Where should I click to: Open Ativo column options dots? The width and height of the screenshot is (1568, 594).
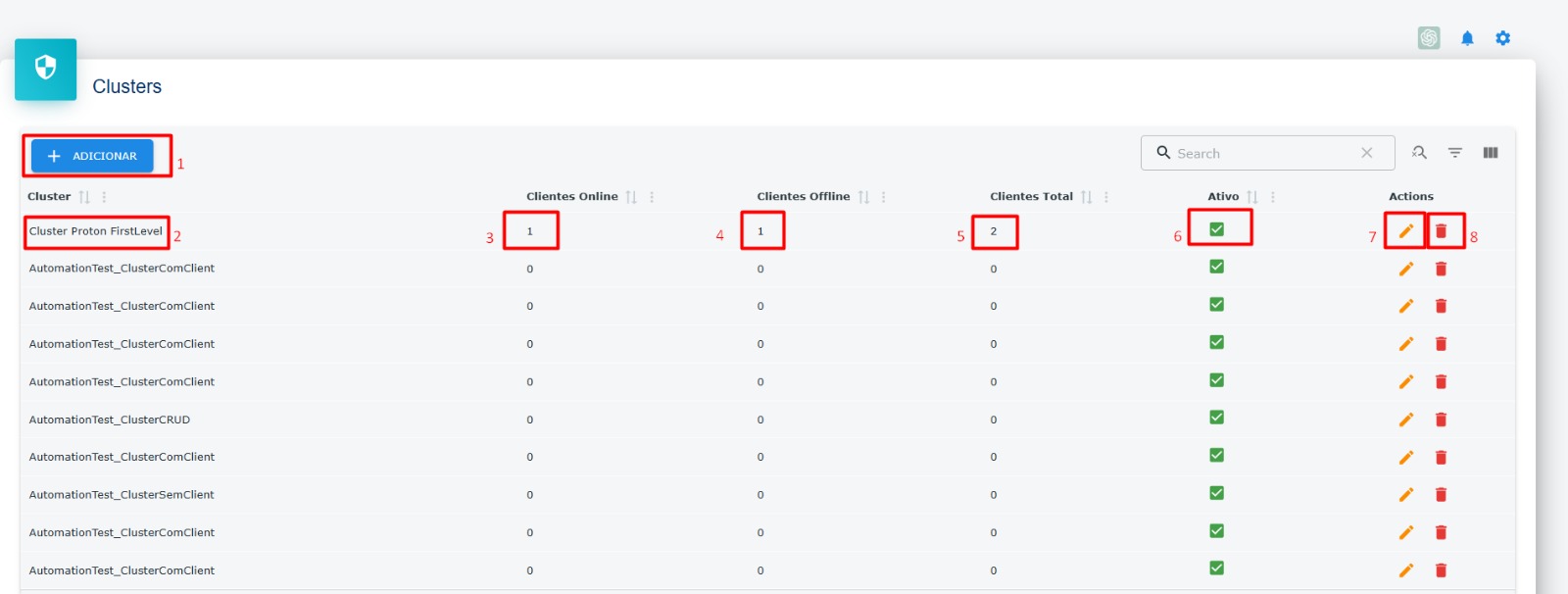click(1272, 197)
